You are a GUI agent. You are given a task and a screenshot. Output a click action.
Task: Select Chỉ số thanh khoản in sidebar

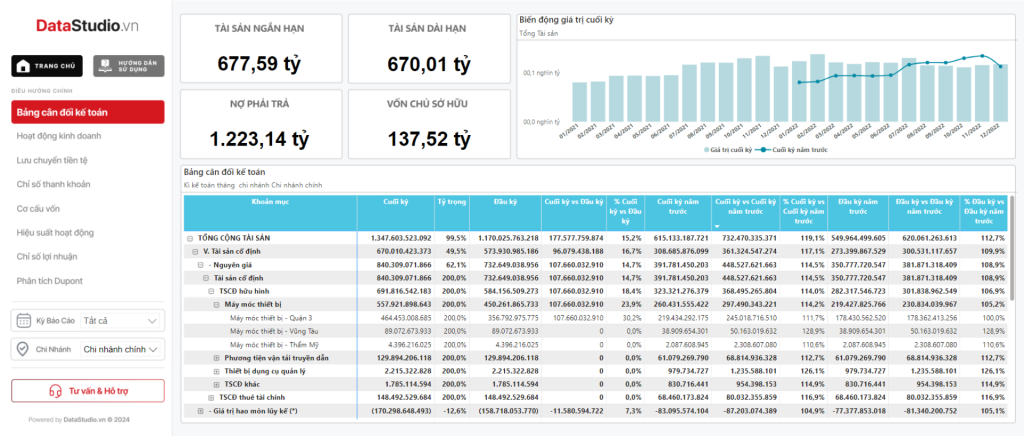[53, 184]
